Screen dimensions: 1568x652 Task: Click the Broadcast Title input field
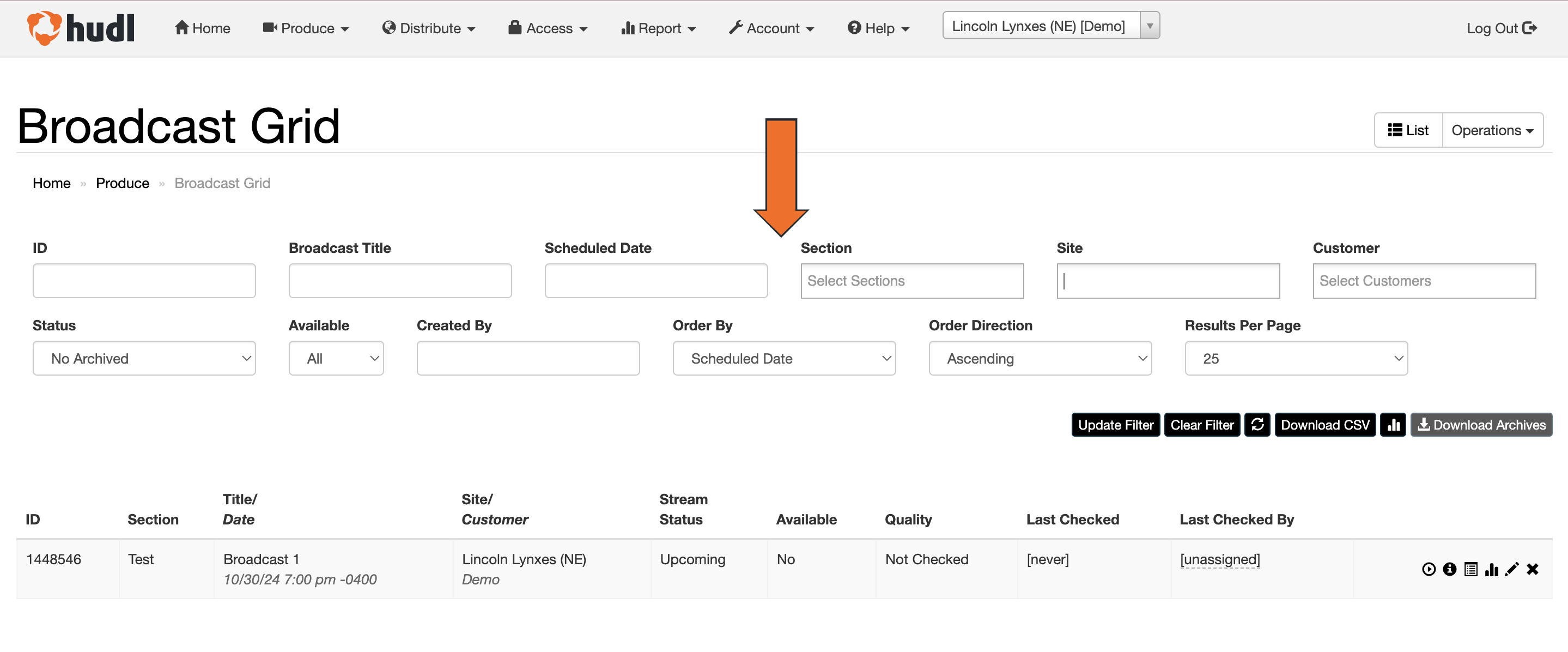point(400,281)
